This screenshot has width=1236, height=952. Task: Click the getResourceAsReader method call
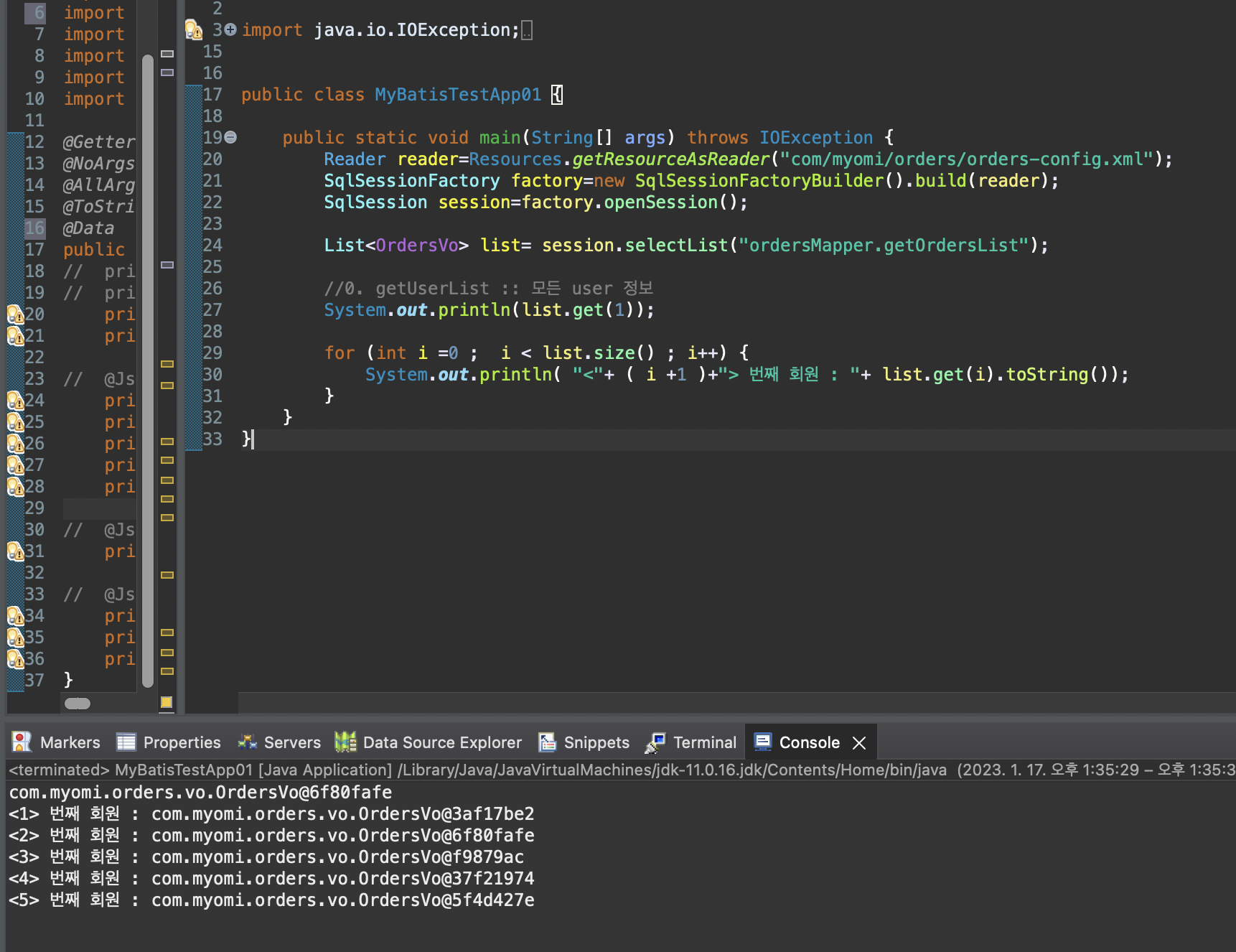coord(670,159)
